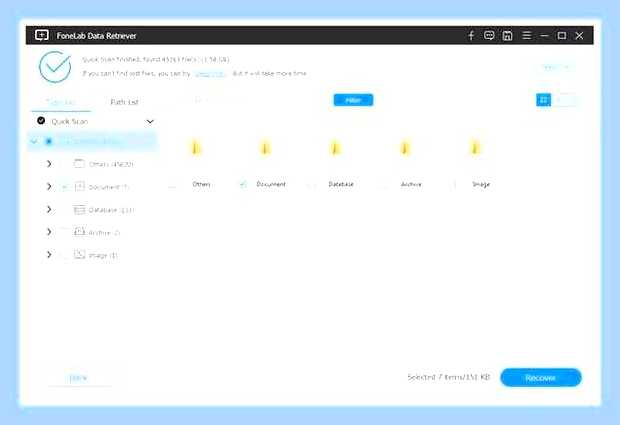Viewport: 620px width, 425px height.
Task: Toggle the checkbox of the highlighted tree row
Action: (x=49, y=141)
